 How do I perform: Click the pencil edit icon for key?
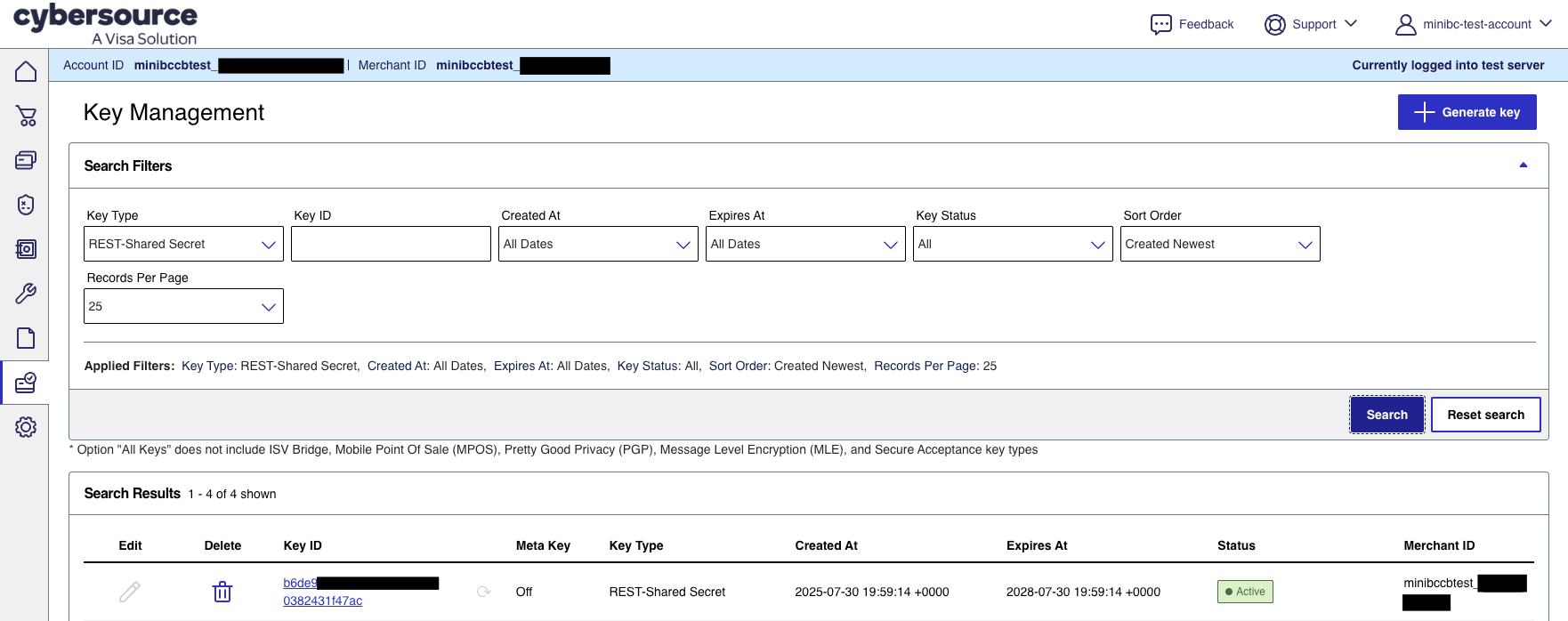[x=130, y=592]
